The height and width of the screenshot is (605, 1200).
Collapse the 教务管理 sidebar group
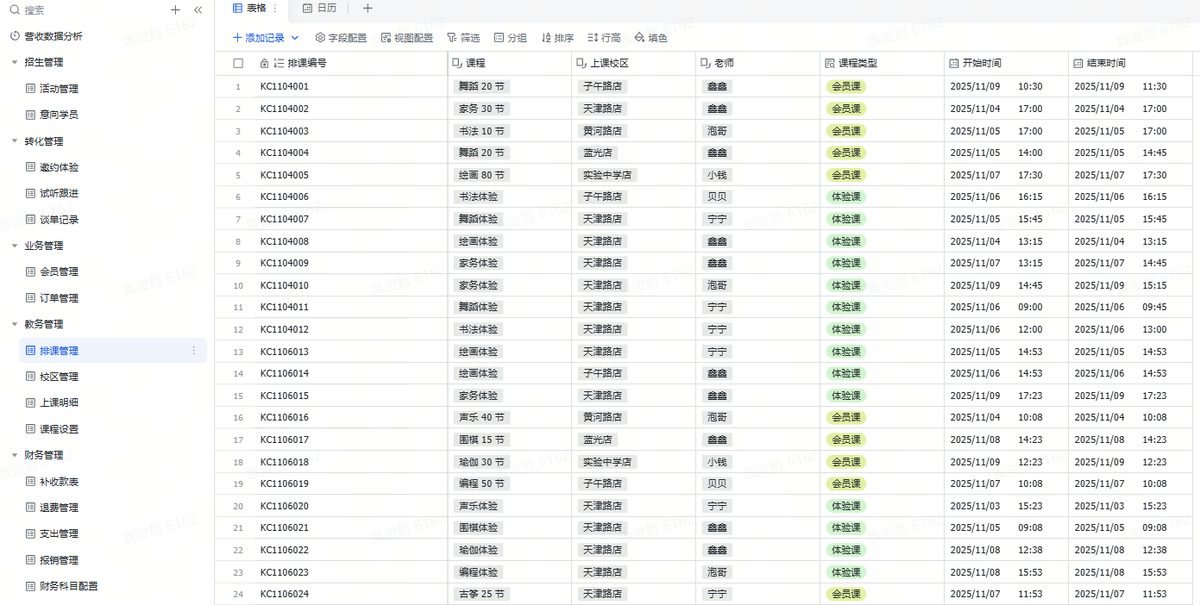point(14,324)
